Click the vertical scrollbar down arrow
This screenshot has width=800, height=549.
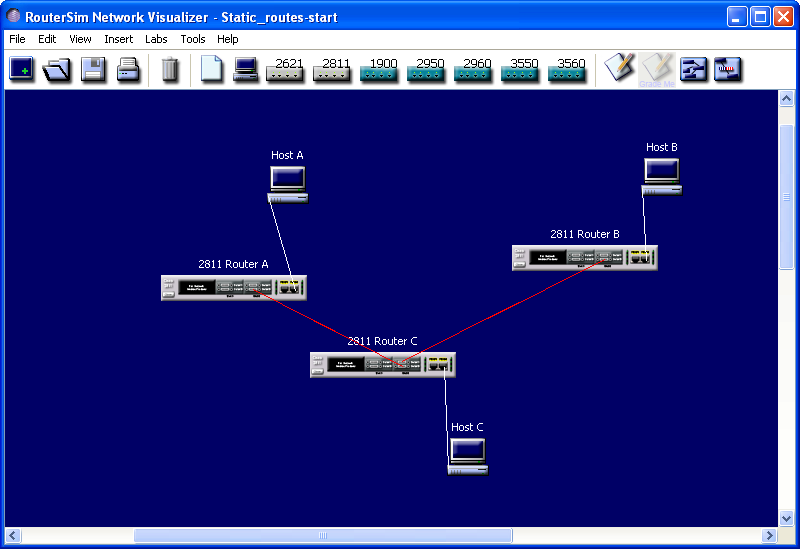click(x=786, y=519)
